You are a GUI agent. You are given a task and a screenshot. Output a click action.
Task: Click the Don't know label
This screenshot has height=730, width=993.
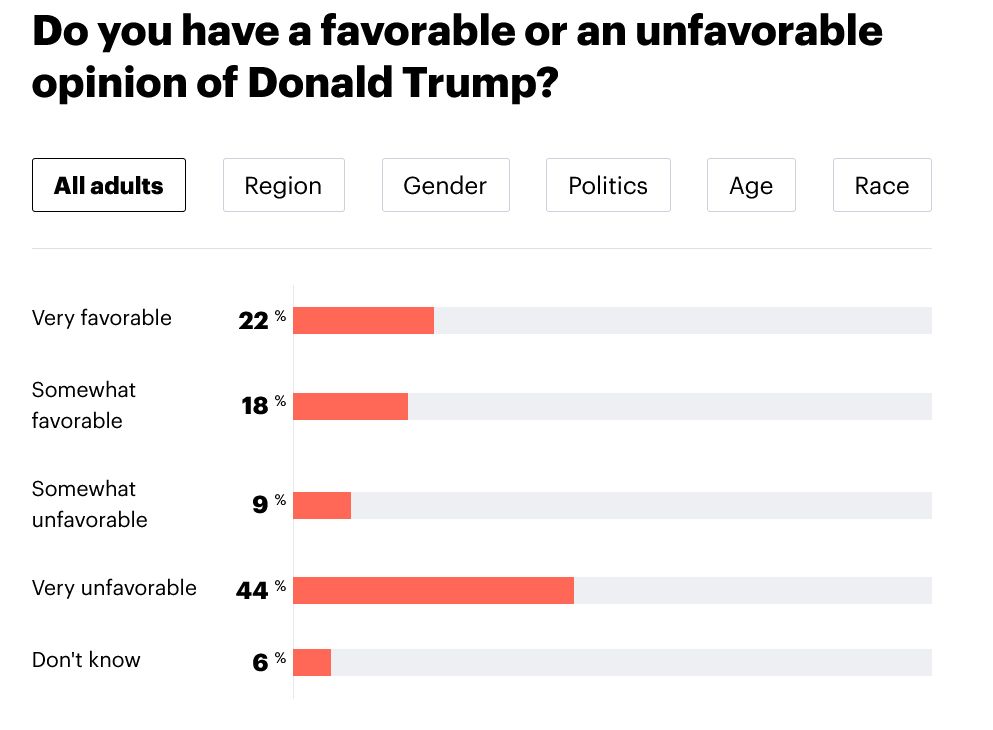coord(86,660)
